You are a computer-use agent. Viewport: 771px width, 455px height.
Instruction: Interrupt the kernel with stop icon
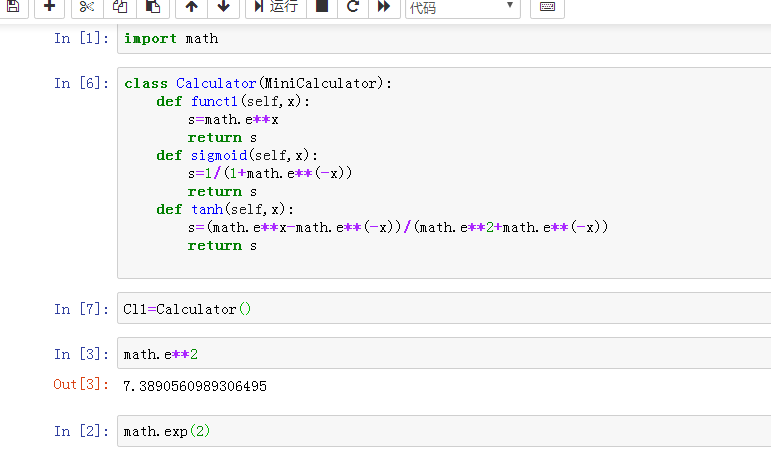[321, 7]
